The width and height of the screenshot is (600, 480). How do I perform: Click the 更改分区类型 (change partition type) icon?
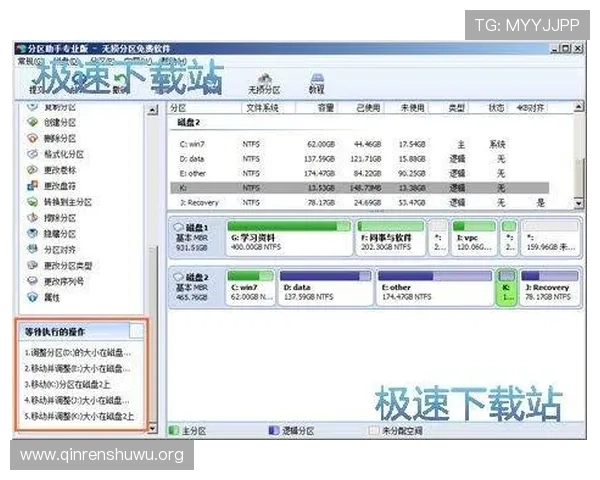point(33,265)
